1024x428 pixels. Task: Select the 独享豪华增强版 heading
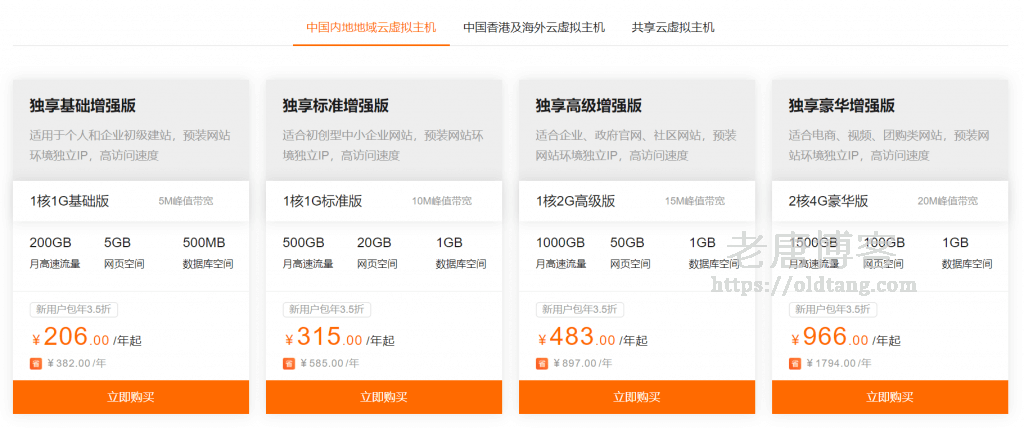842,106
